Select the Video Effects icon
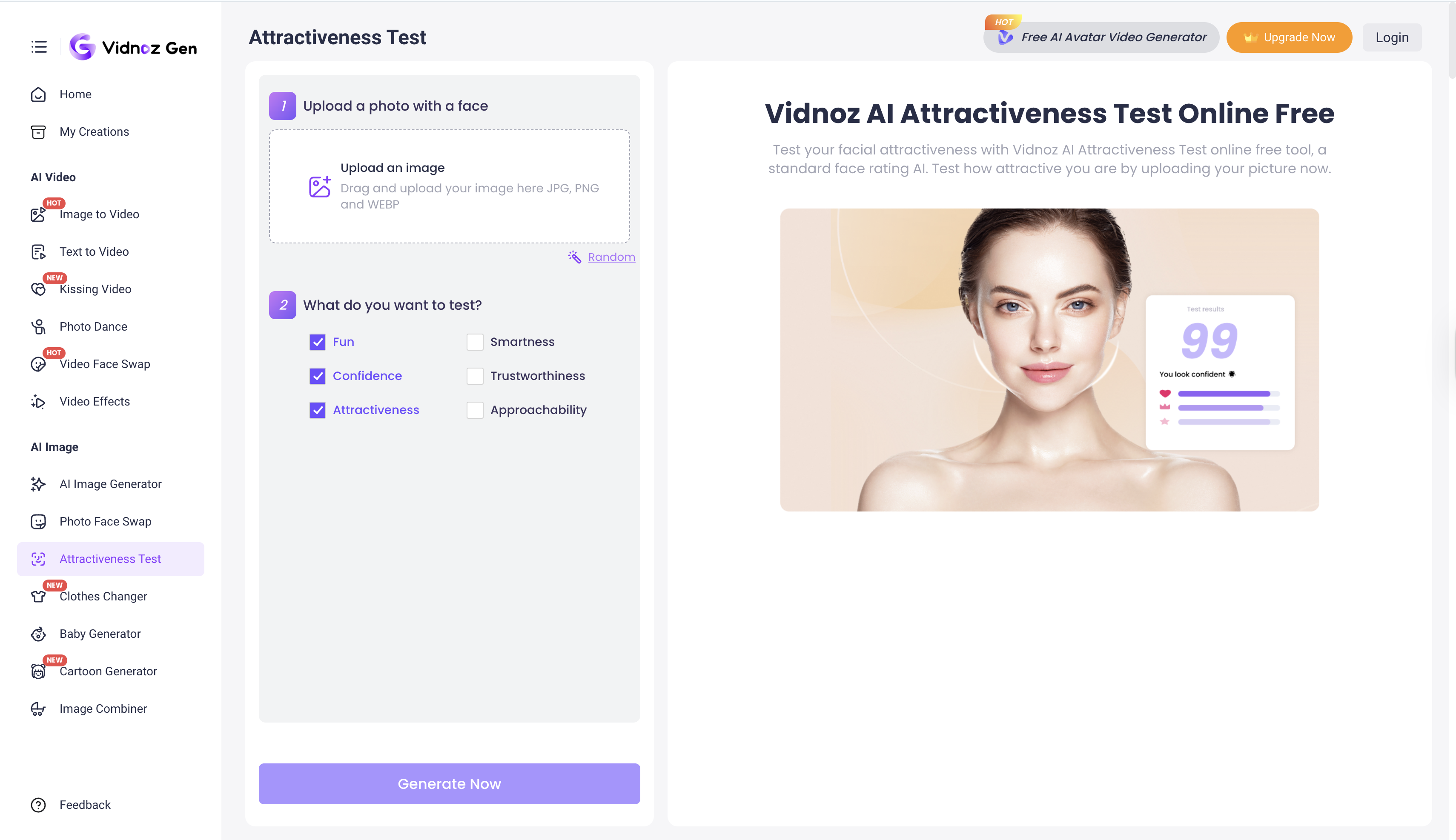 [x=38, y=401]
